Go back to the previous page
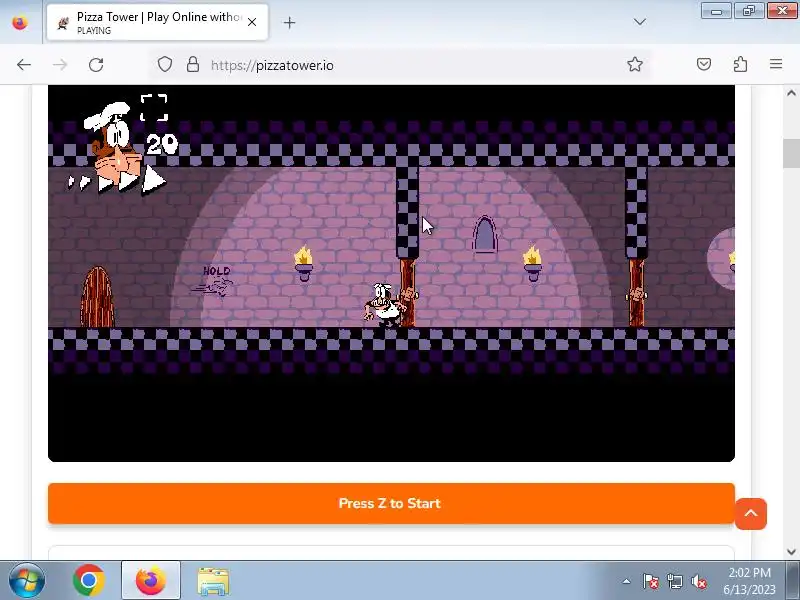 tap(23, 65)
